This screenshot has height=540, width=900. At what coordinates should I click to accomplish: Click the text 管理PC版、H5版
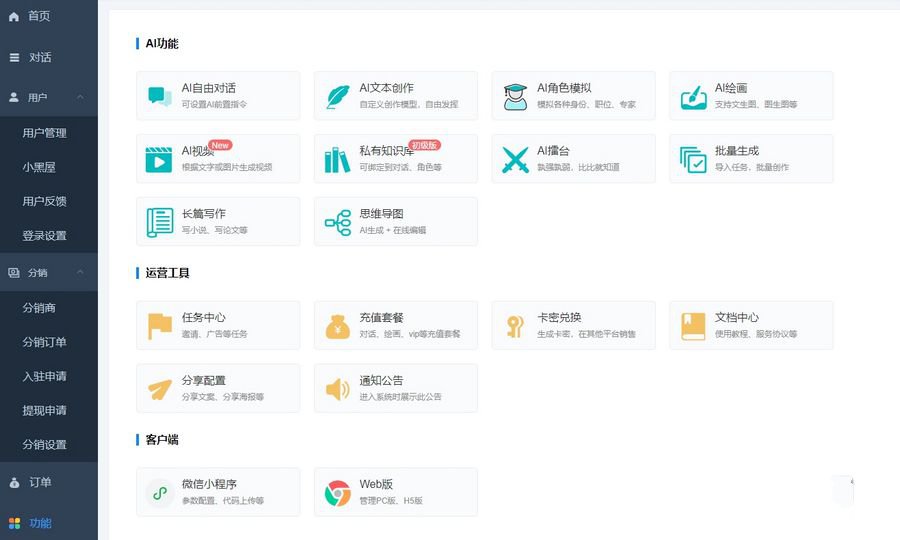pyautogui.click(x=391, y=501)
